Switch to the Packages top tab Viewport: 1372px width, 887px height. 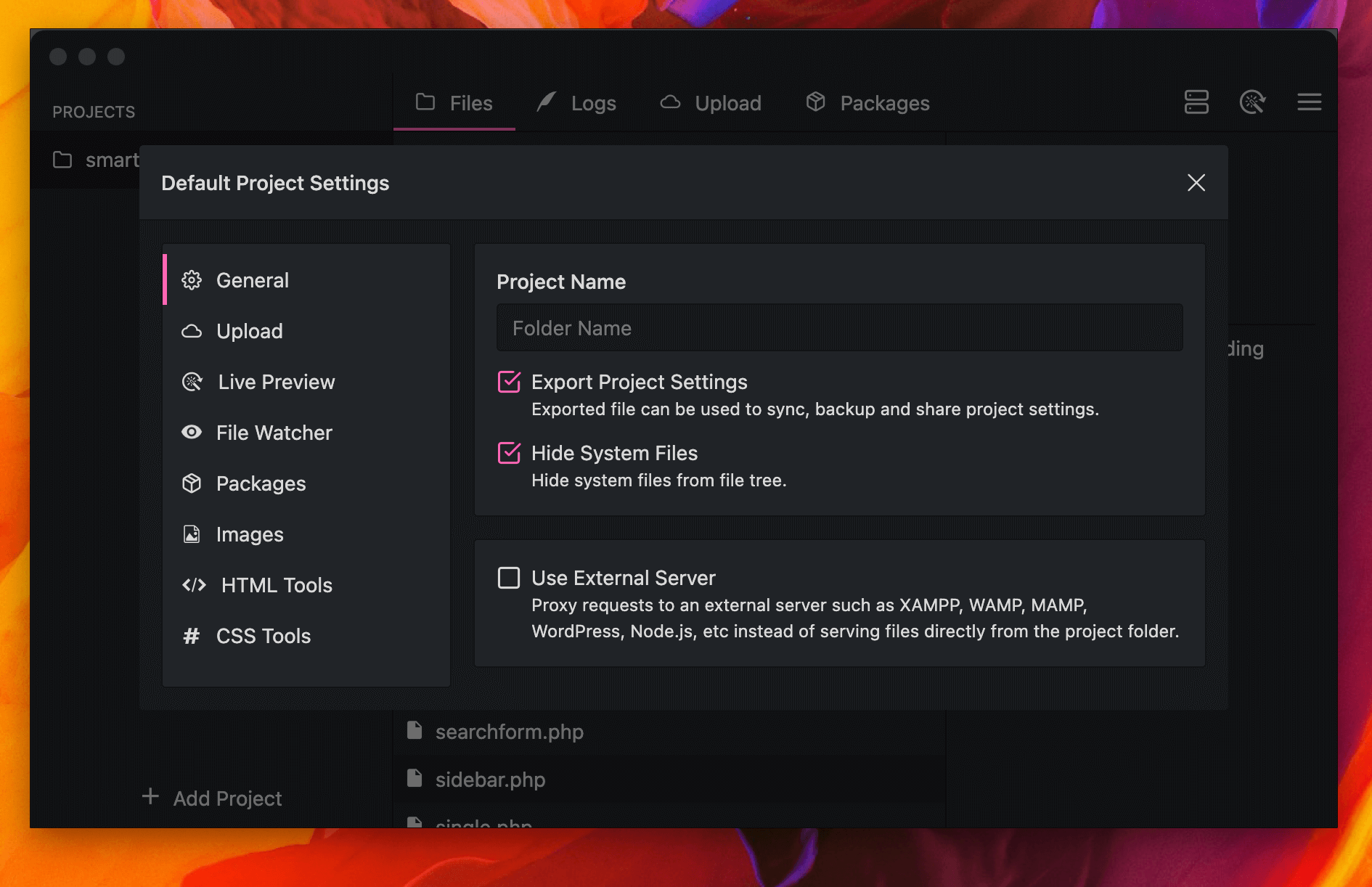(x=868, y=103)
